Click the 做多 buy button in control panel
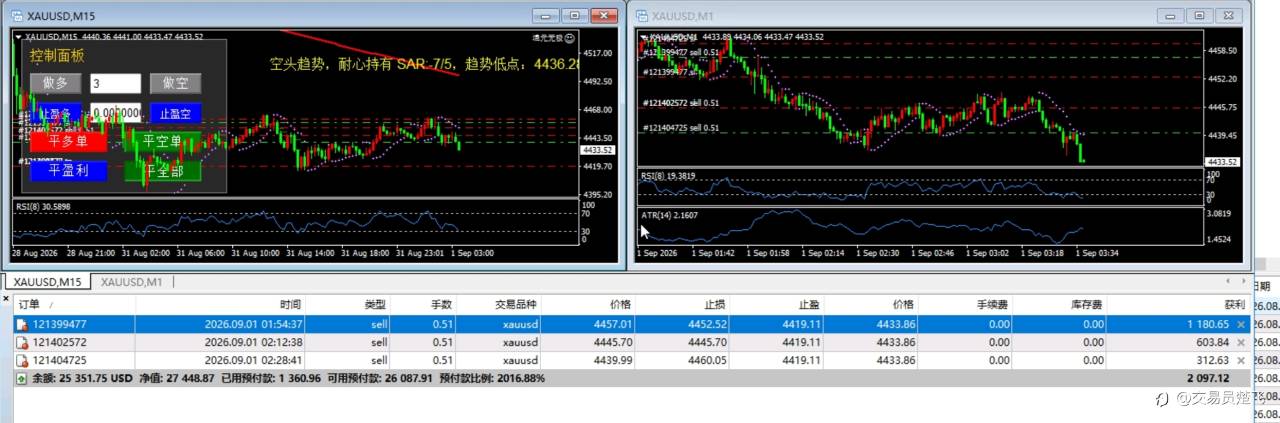 pos(55,84)
